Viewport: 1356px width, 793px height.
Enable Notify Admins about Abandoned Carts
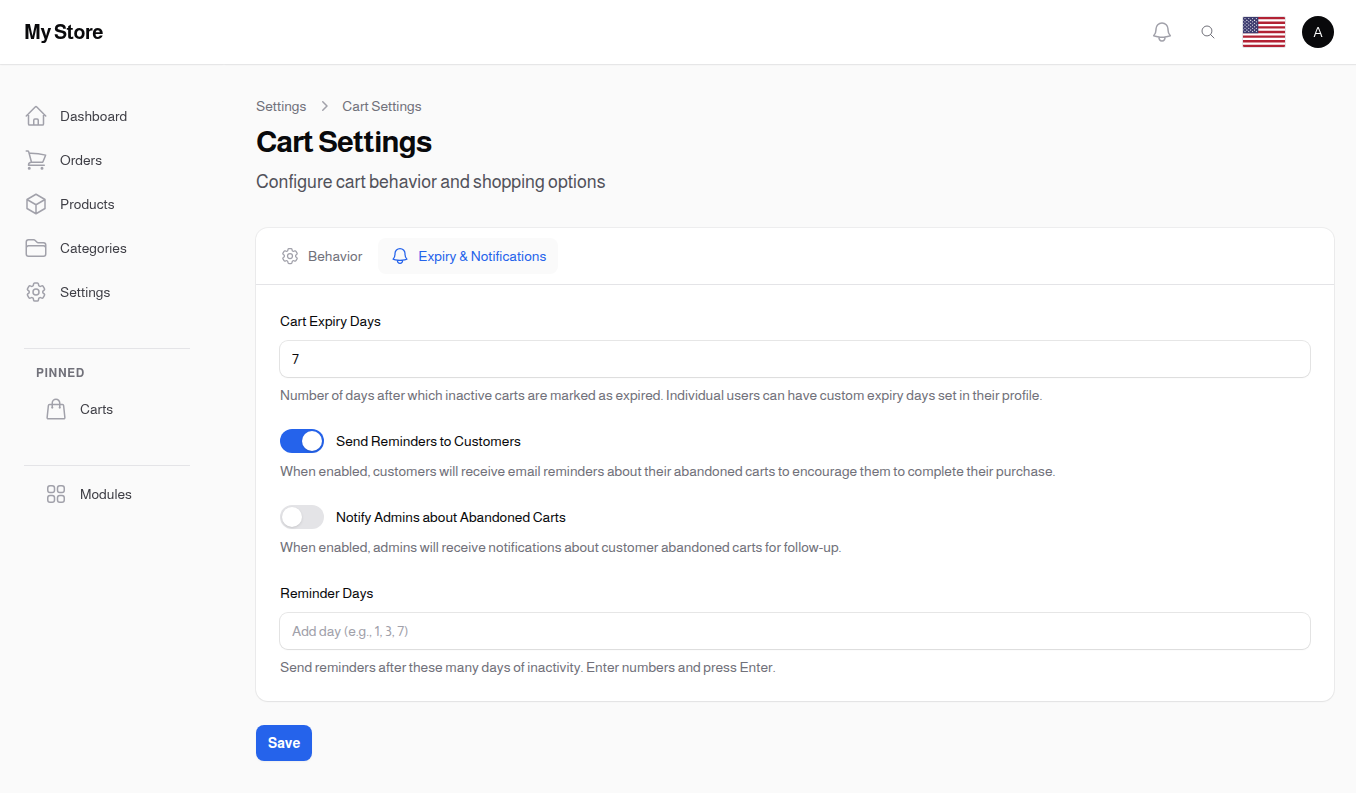[x=302, y=517]
